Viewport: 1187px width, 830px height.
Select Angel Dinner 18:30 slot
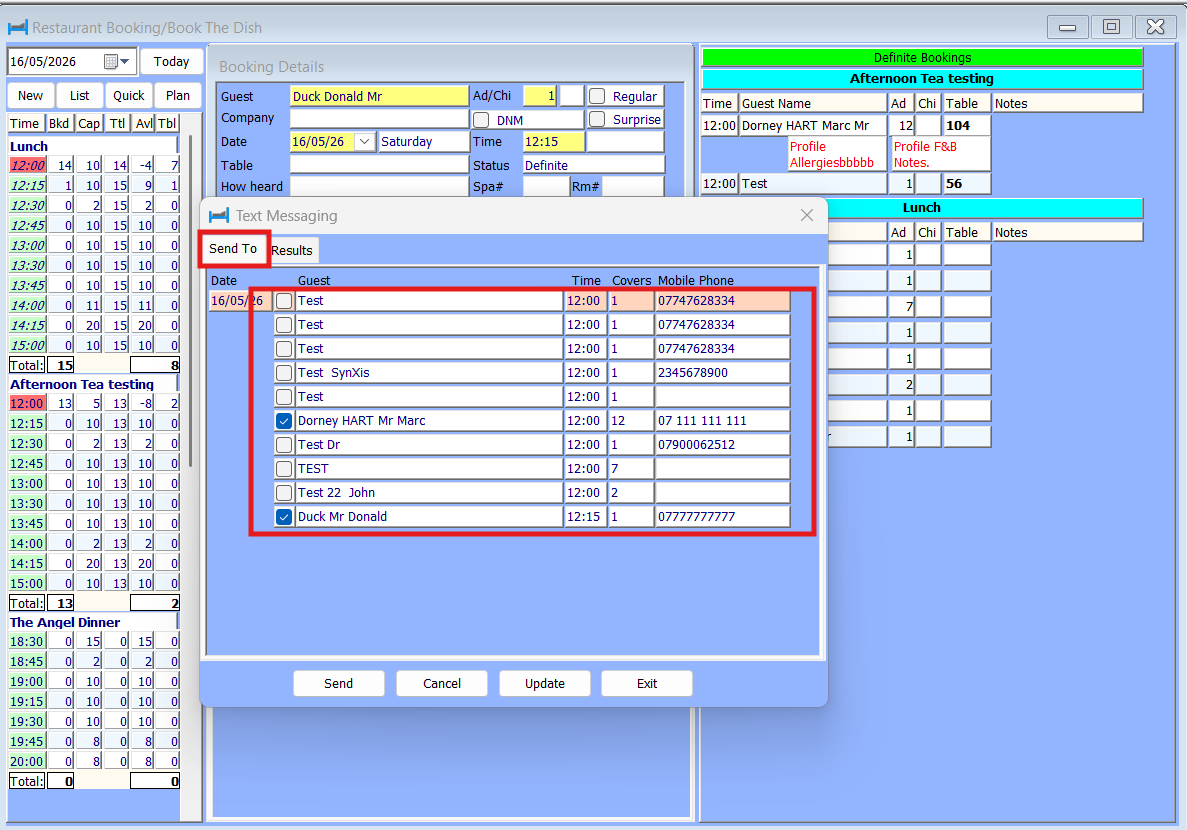[27, 641]
